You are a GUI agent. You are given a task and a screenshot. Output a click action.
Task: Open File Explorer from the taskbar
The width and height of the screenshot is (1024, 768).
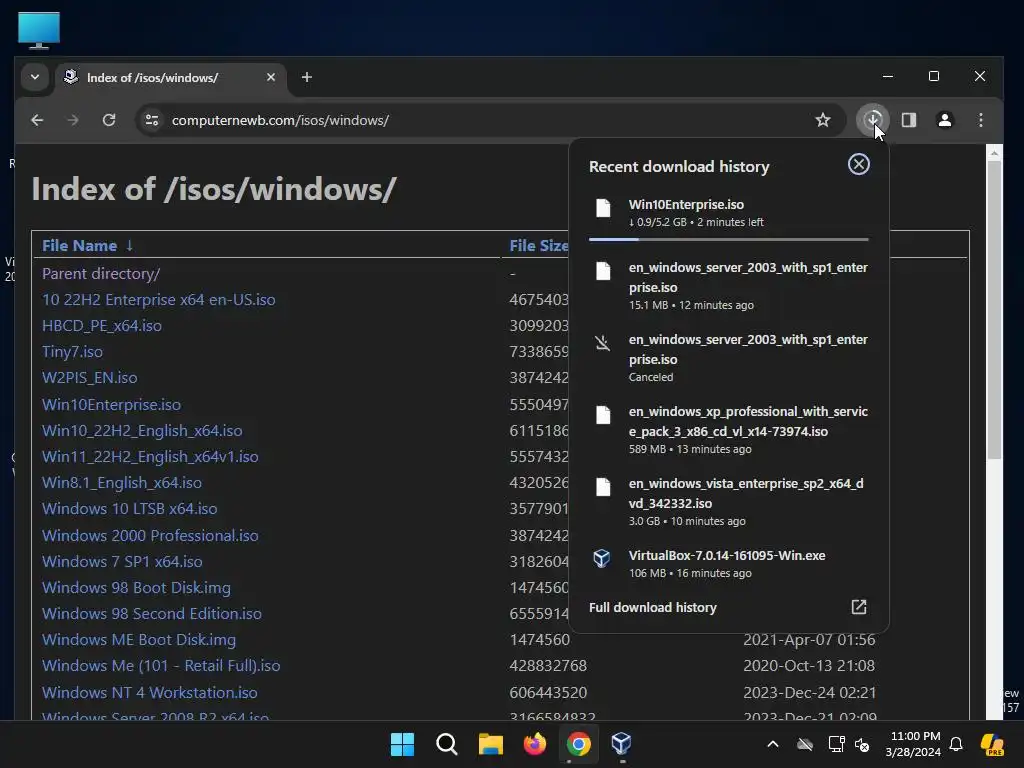click(490, 744)
